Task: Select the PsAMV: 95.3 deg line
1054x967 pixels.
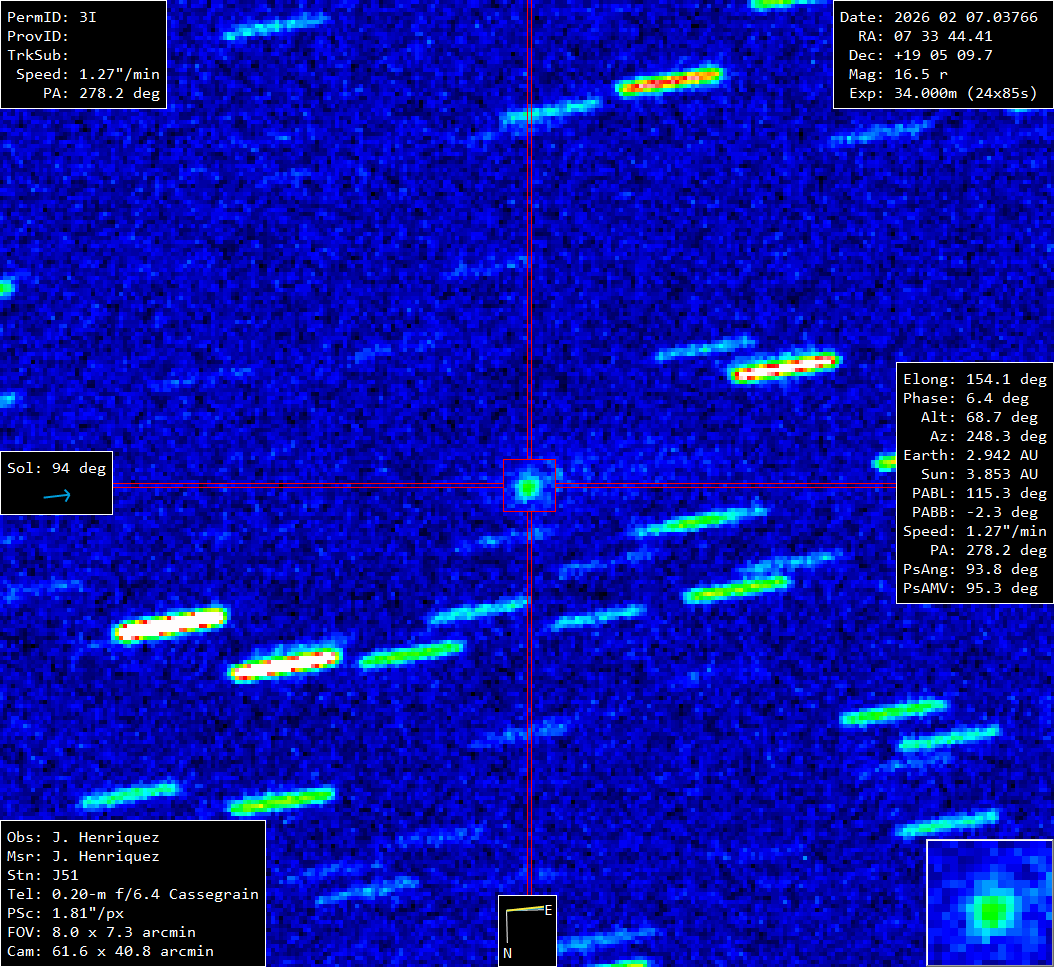Action: (975, 589)
